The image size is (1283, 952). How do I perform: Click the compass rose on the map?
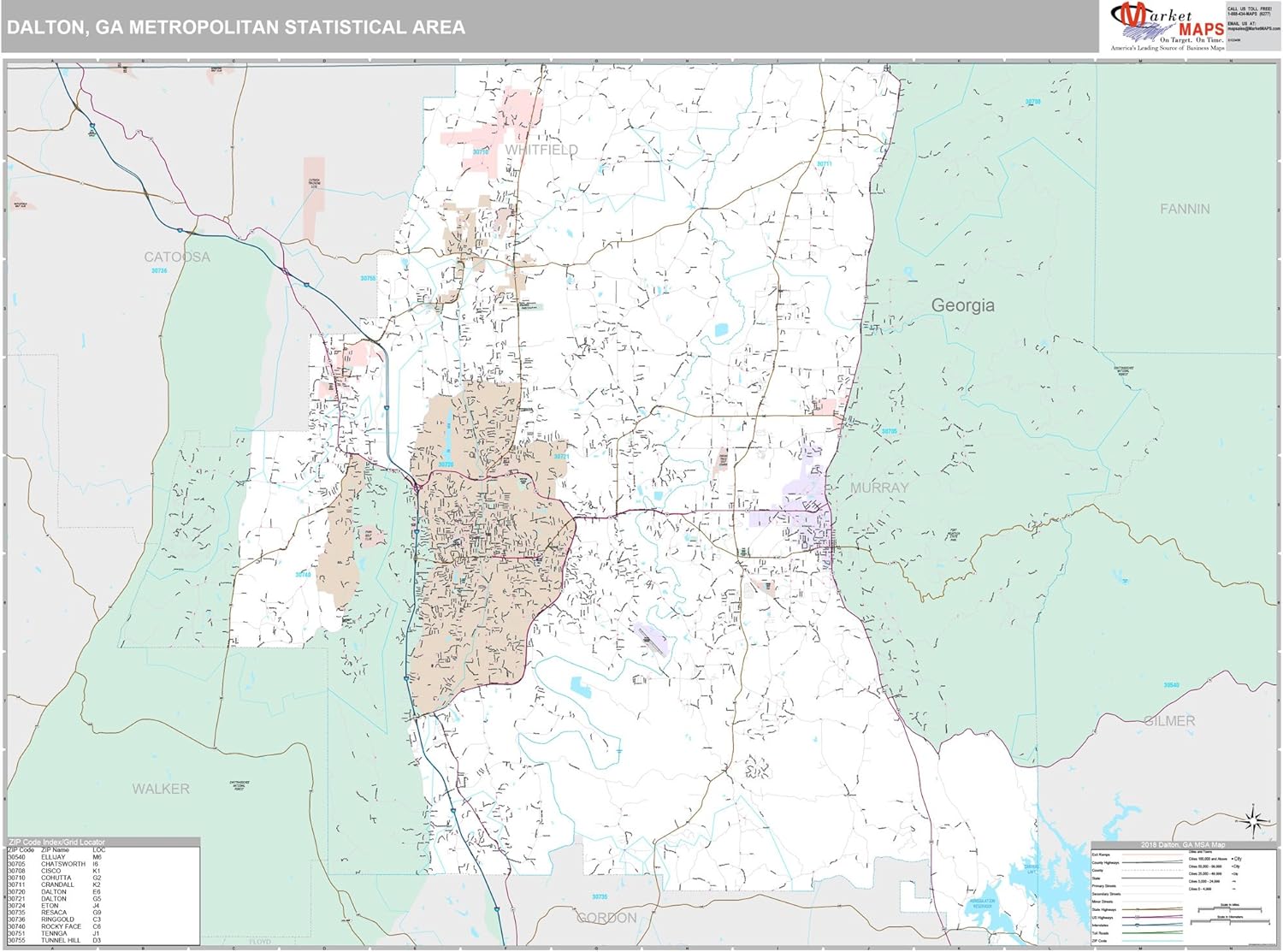(1255, 819)
